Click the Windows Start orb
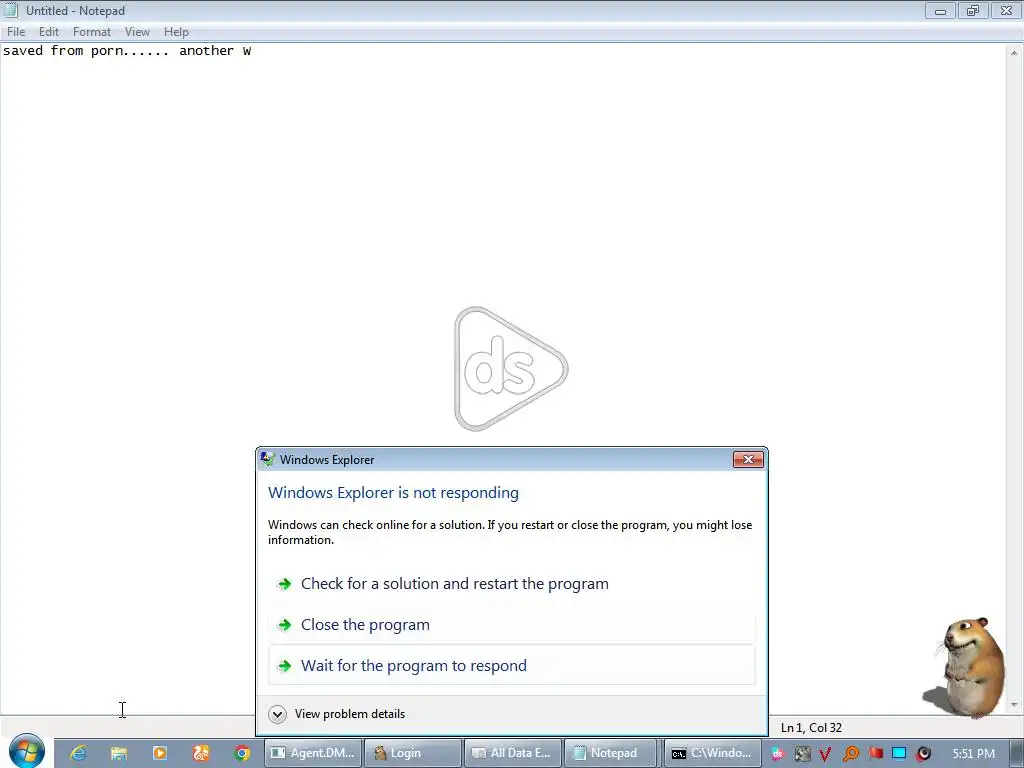1024x768 pixels. [26, 752]
